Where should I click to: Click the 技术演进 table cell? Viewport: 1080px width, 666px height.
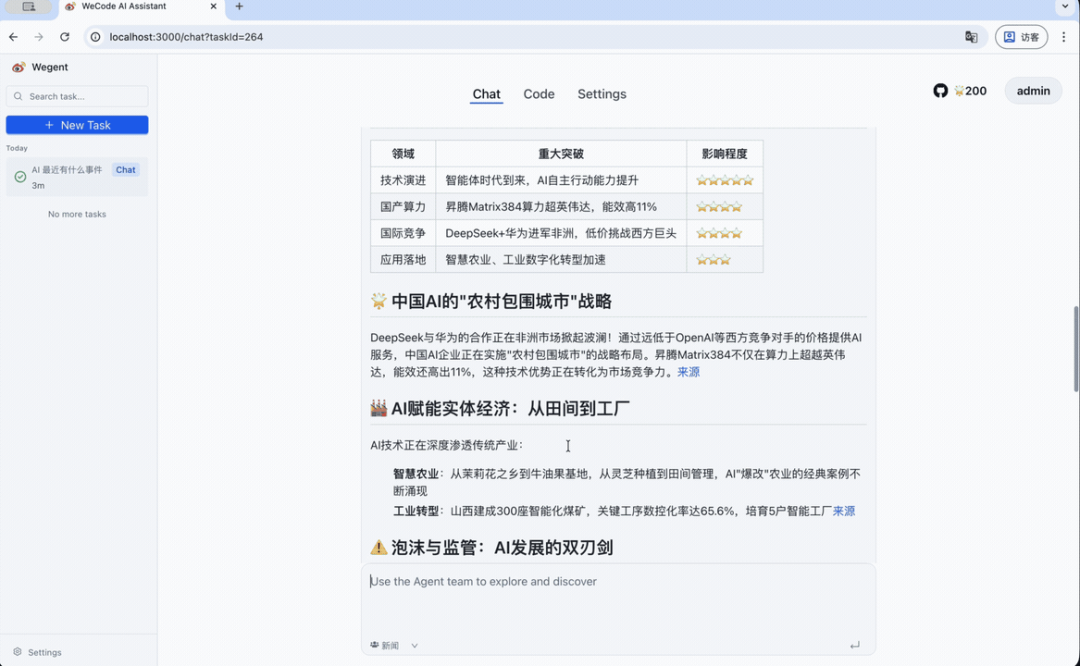pyautogui.click(x=403, y=180)
